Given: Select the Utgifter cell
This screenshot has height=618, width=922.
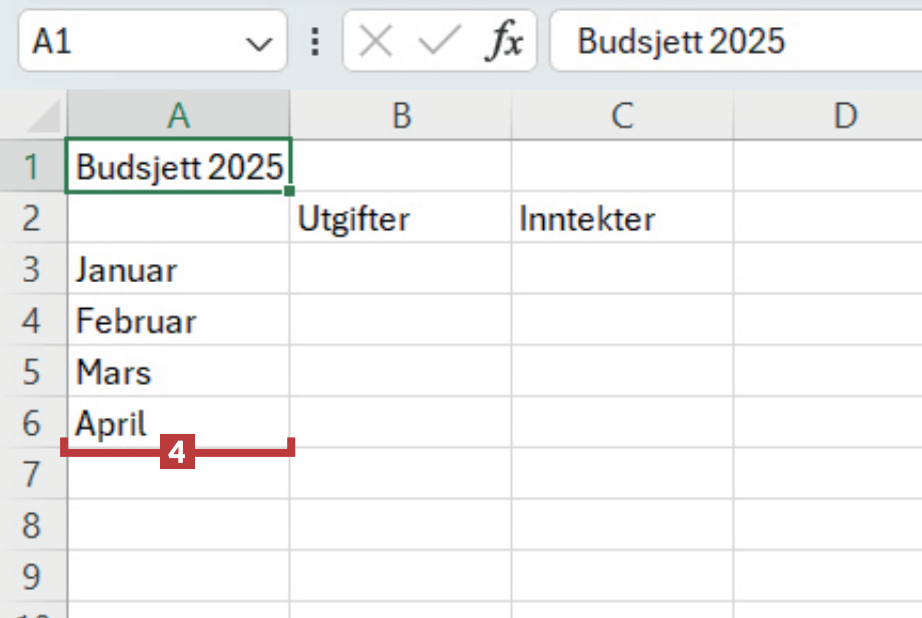Looking at the screenshot, I should pos(400,218).
